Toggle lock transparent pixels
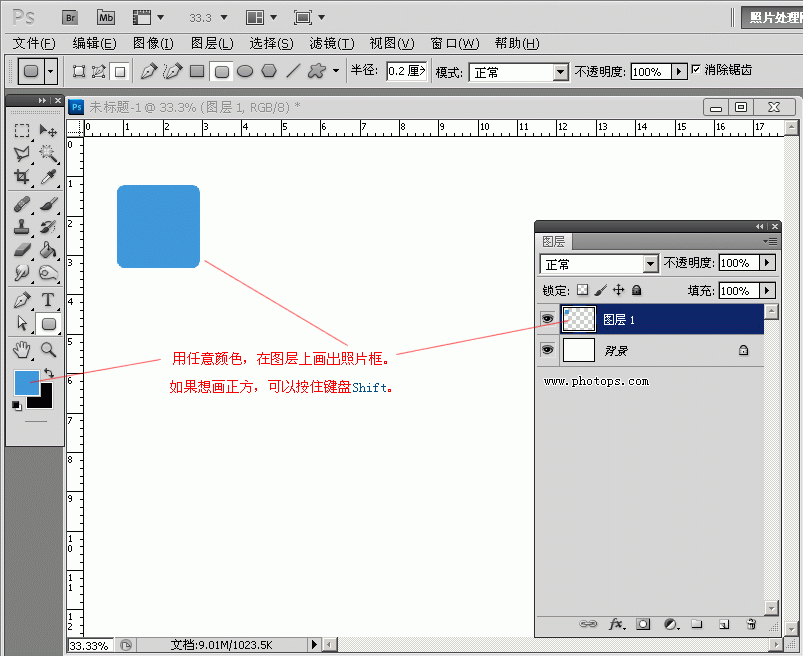The width and height of the screenshot is (803, 656). [x=583, y=290]
